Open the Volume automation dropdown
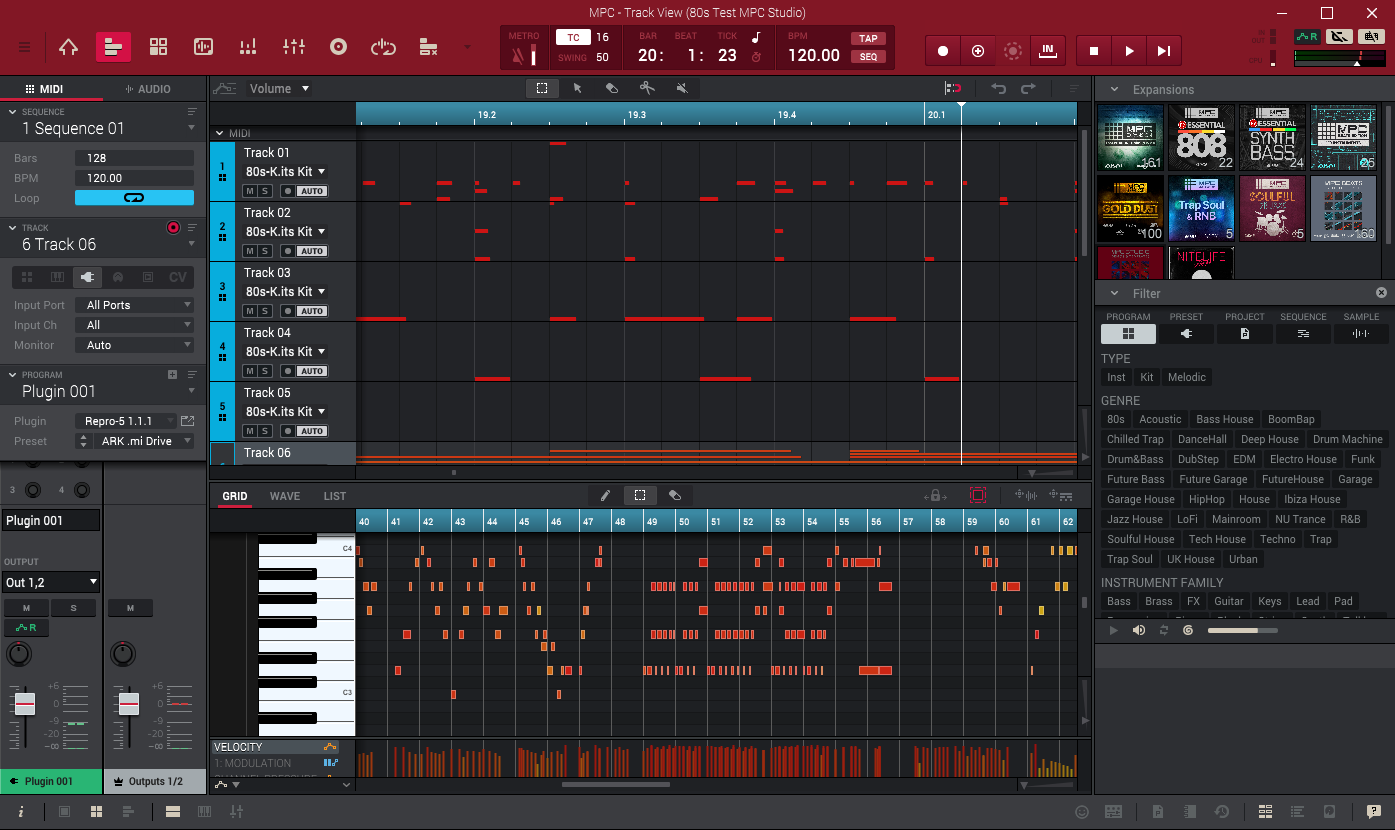 point(279,88)
